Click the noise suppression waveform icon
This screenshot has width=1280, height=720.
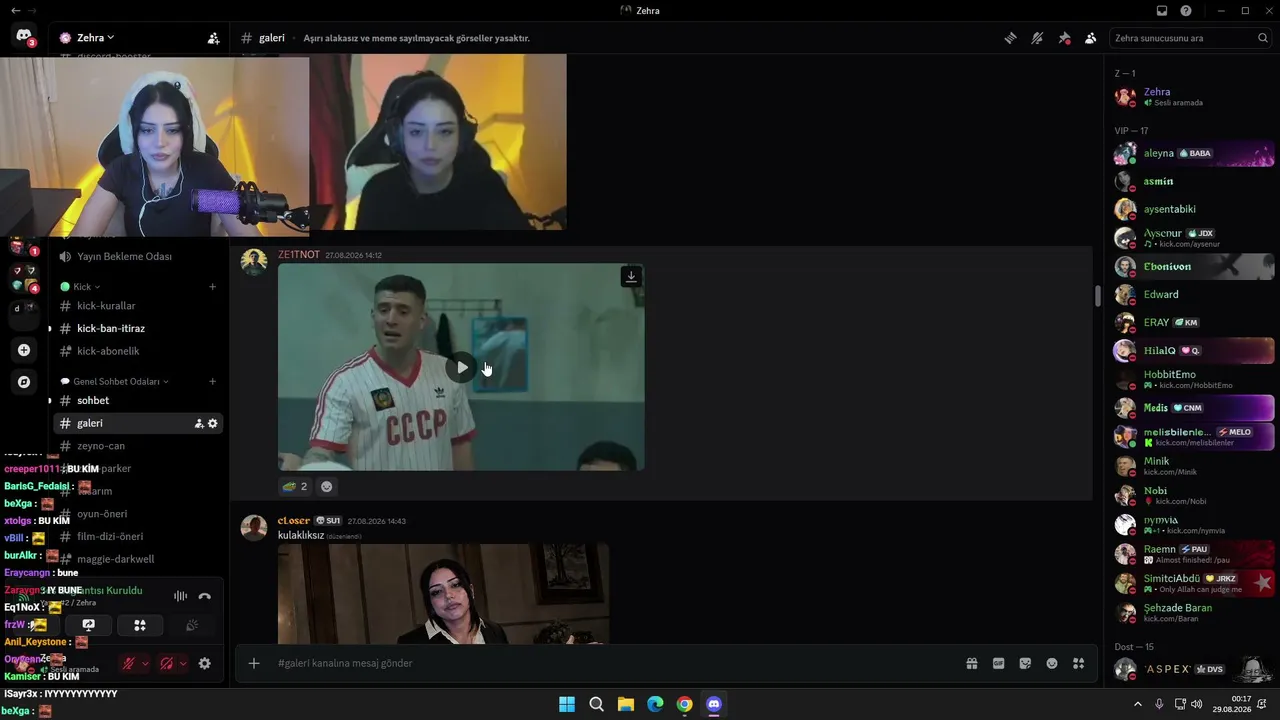click(x=181, y=596)
